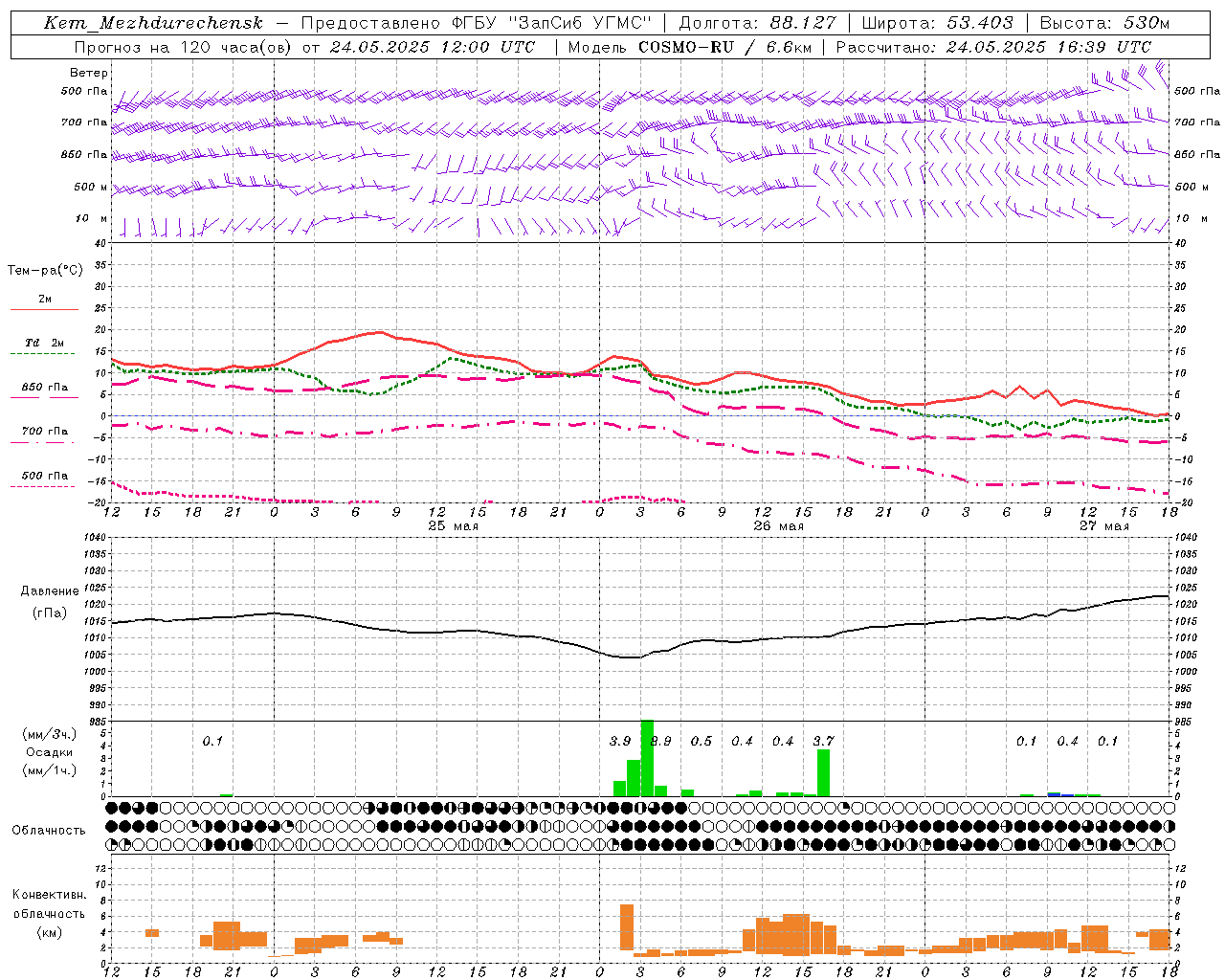Click the Конвективн. convective cloud label
Viewport: 1225px width, 980px height.
(x=49, y=895)
